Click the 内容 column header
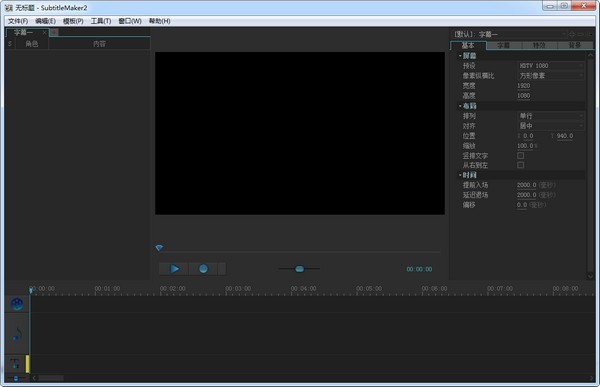 (99, 44)
